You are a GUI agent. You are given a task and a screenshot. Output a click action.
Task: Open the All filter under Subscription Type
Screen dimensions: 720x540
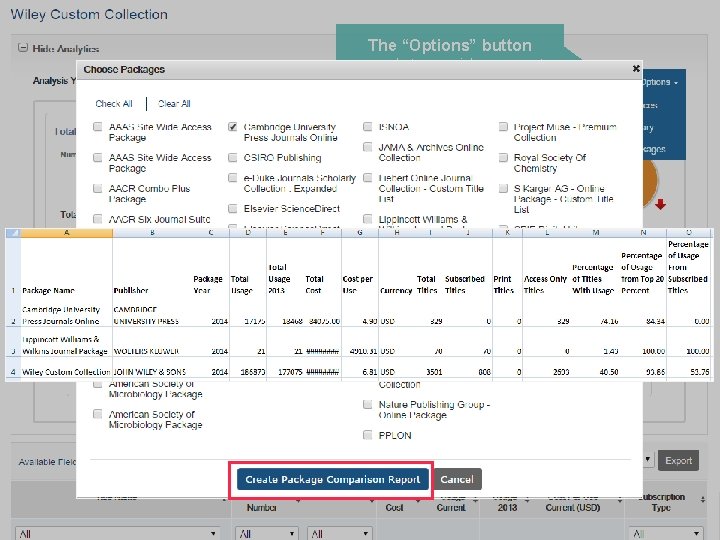[666, 534]
